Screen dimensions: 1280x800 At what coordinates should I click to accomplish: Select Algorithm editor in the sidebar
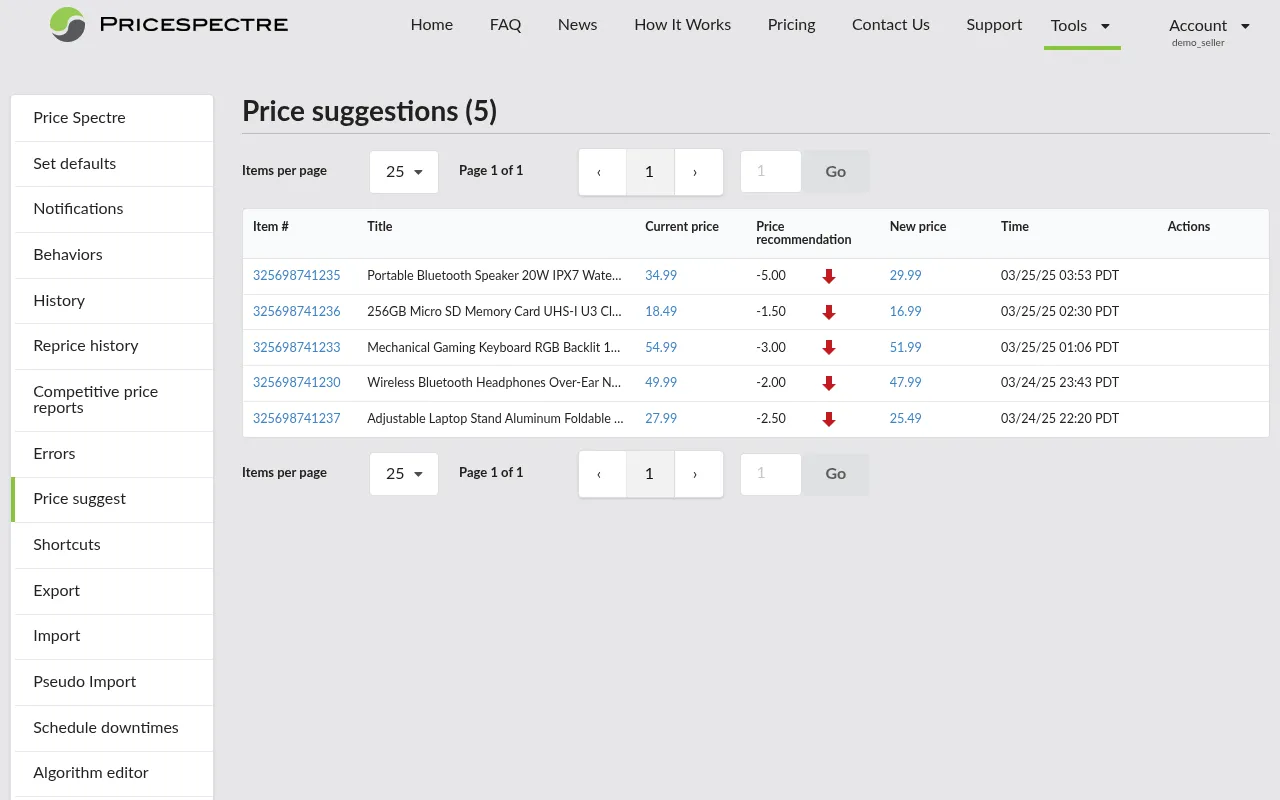pos(91,773)
